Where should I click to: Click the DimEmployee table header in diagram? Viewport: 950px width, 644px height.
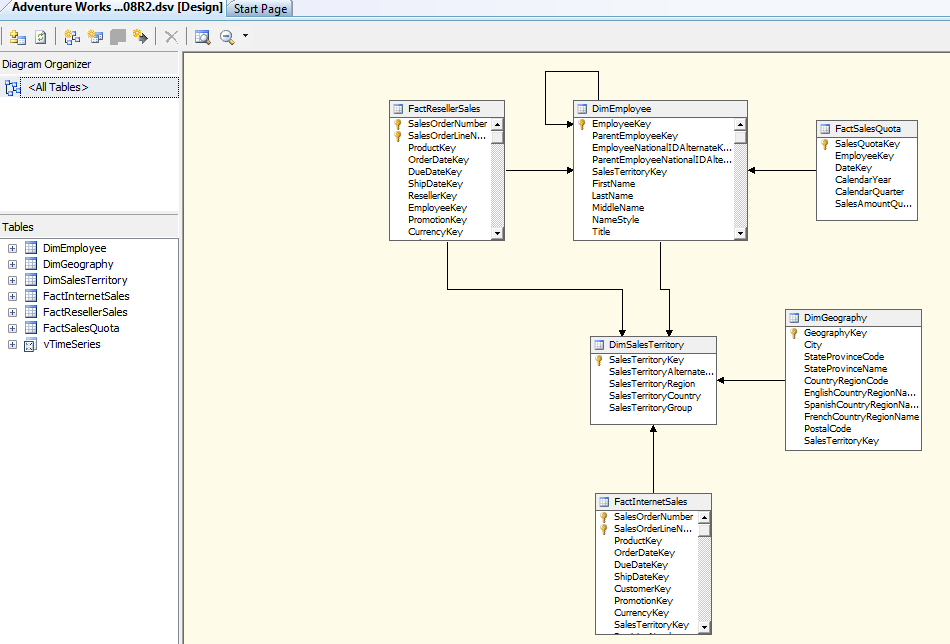(x=660, y=109)
